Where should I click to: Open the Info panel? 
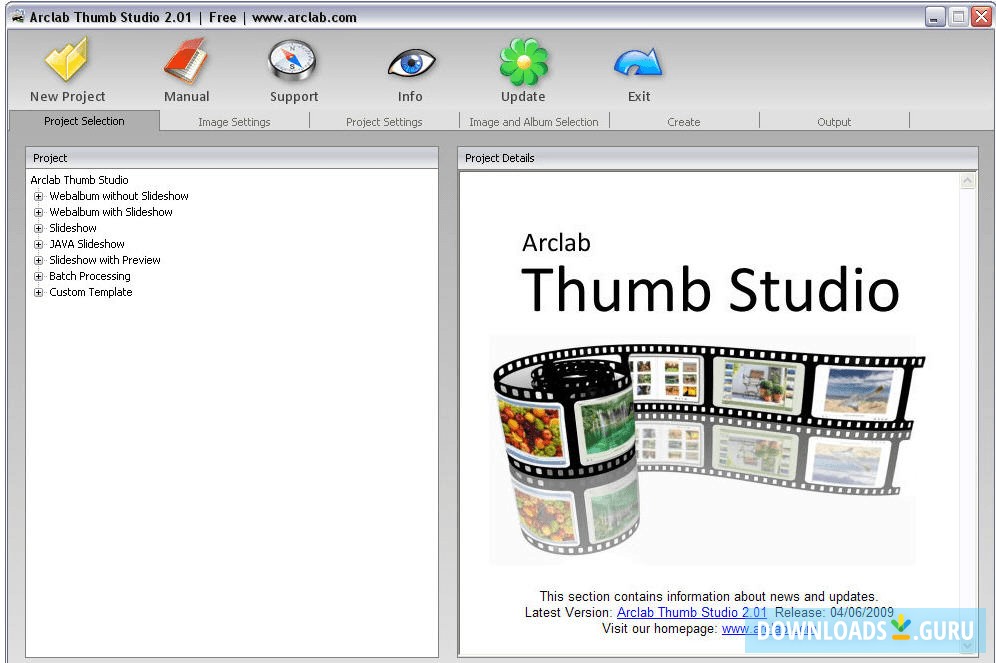[x=410, y=68]
